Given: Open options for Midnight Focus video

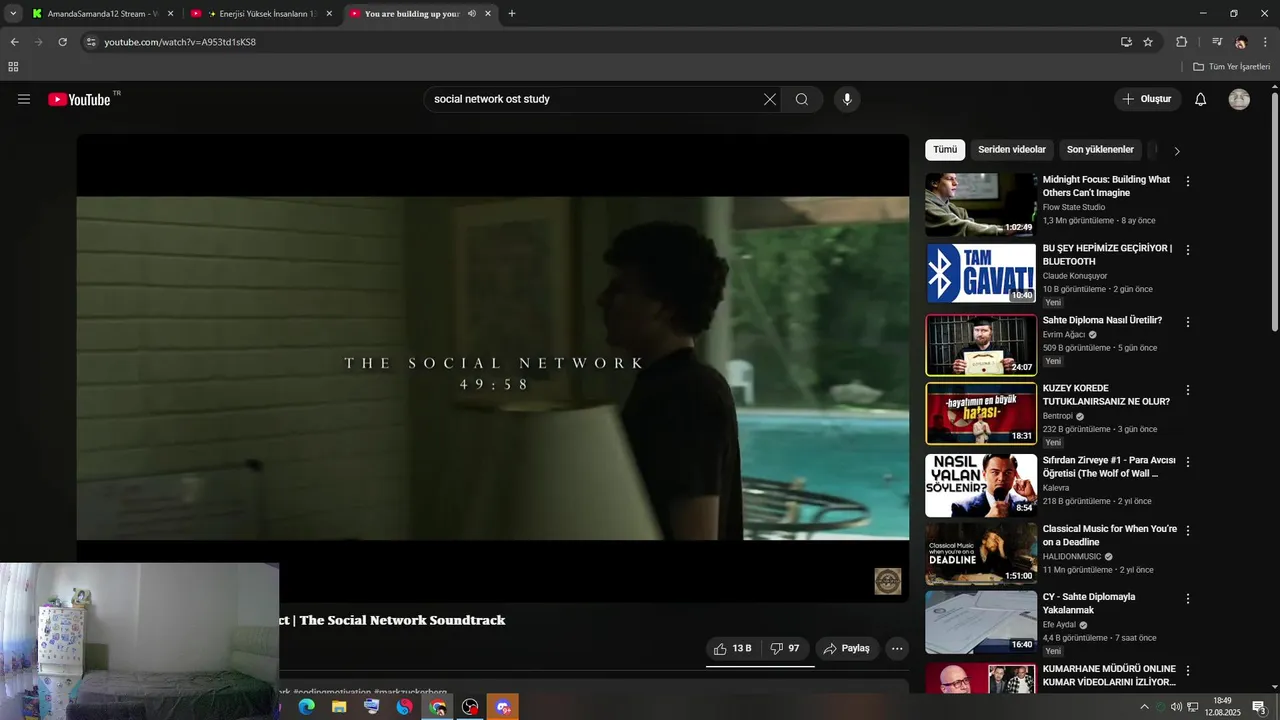Looking at the screenshot, I should click(1188, 182).
